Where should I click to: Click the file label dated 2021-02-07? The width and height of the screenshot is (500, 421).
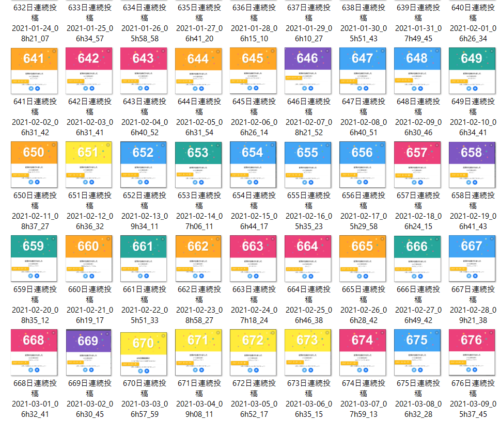(x=309, y=117)
